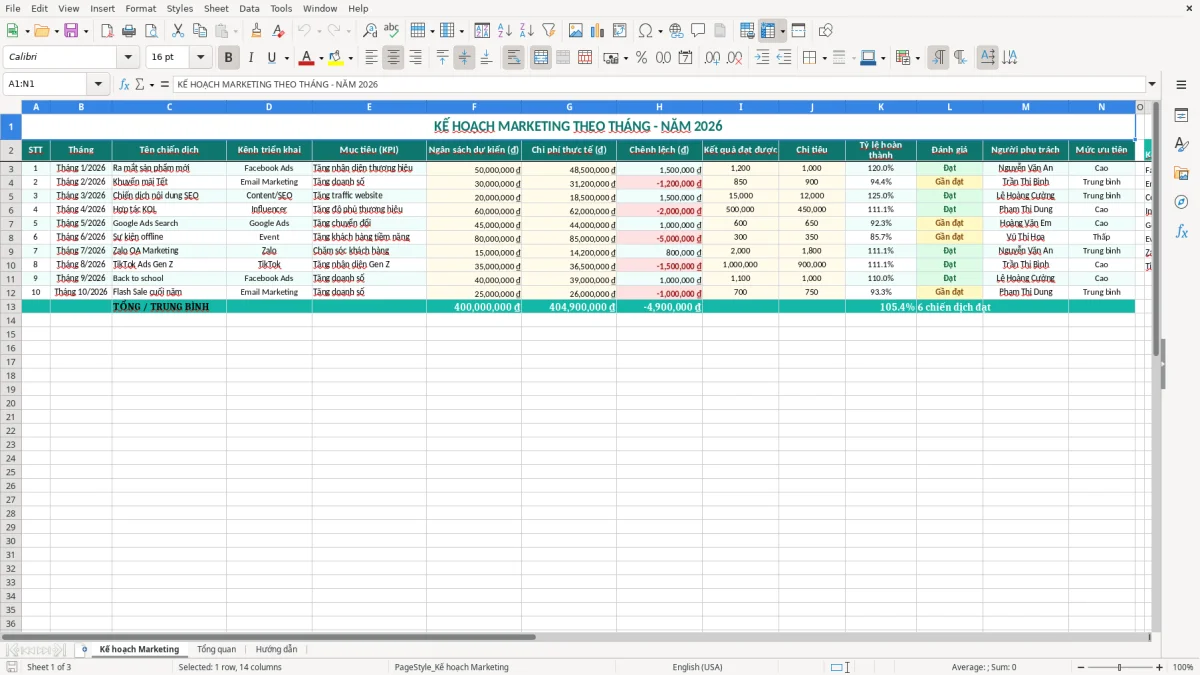Switch to the Hướng dẫn sheet tab
The image size is (1200, 675).
(276, 649)
